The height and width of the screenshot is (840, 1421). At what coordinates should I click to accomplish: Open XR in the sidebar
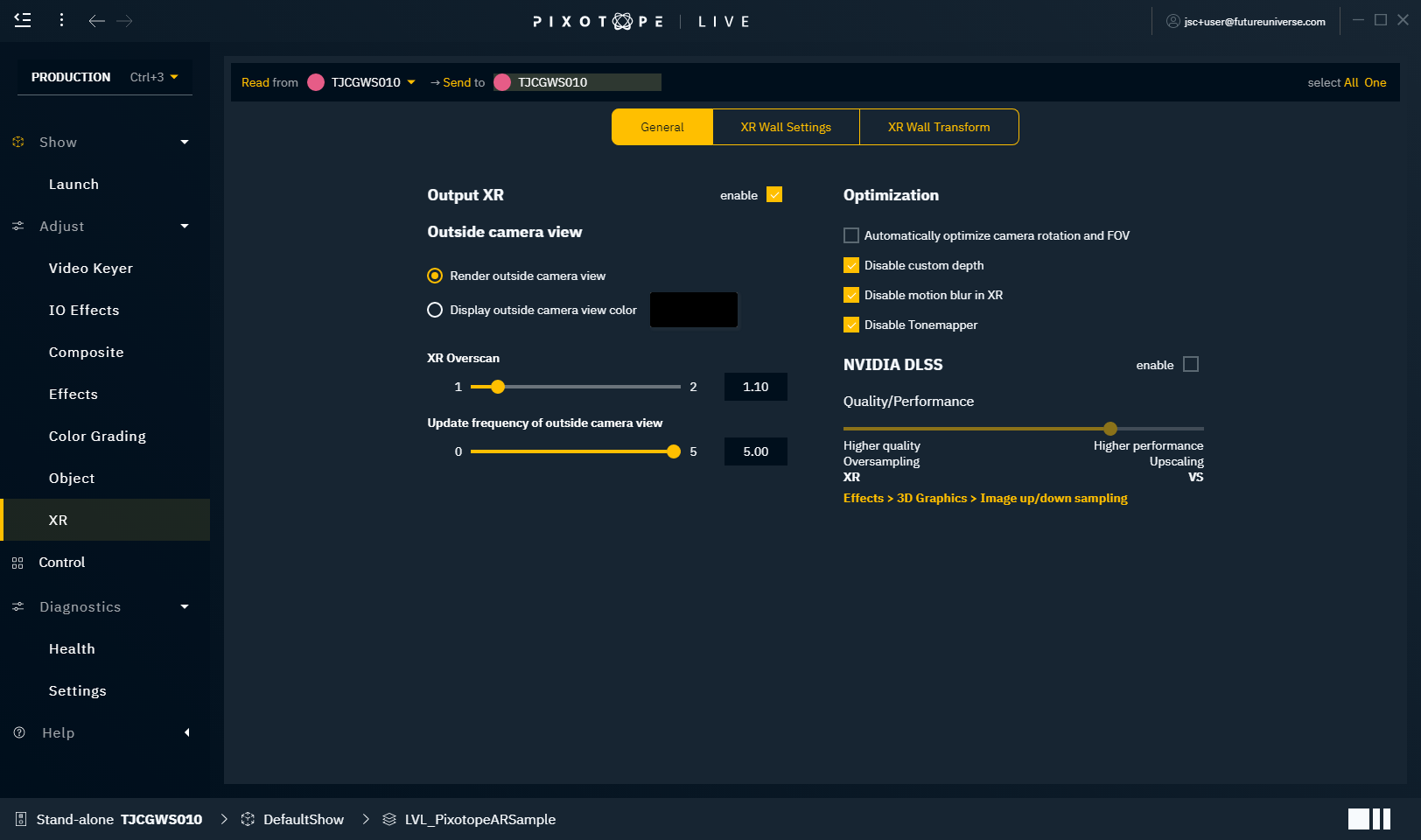pos(105,520)
